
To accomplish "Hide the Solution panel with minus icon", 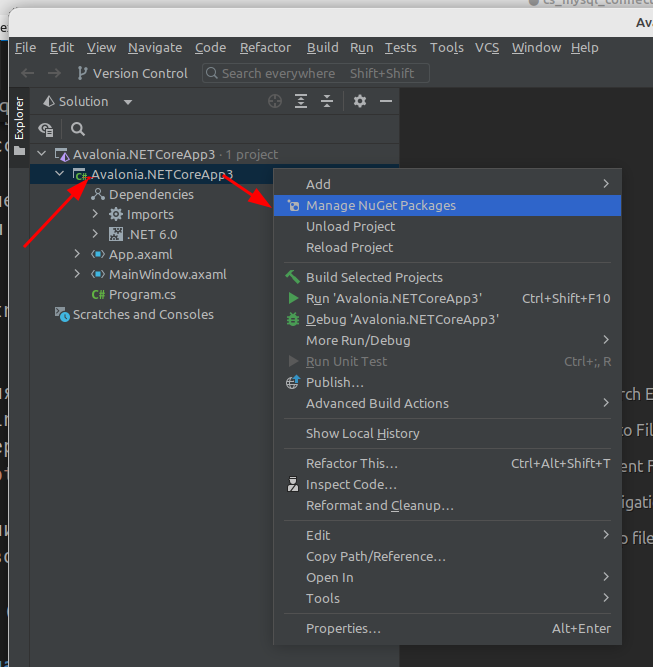I will [x=386, y=101].
